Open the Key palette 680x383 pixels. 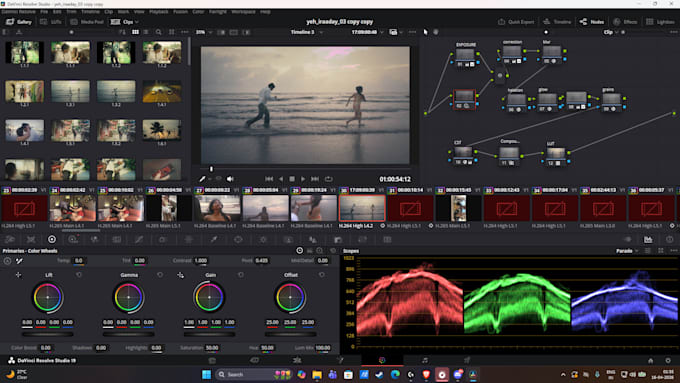(338, 239)
